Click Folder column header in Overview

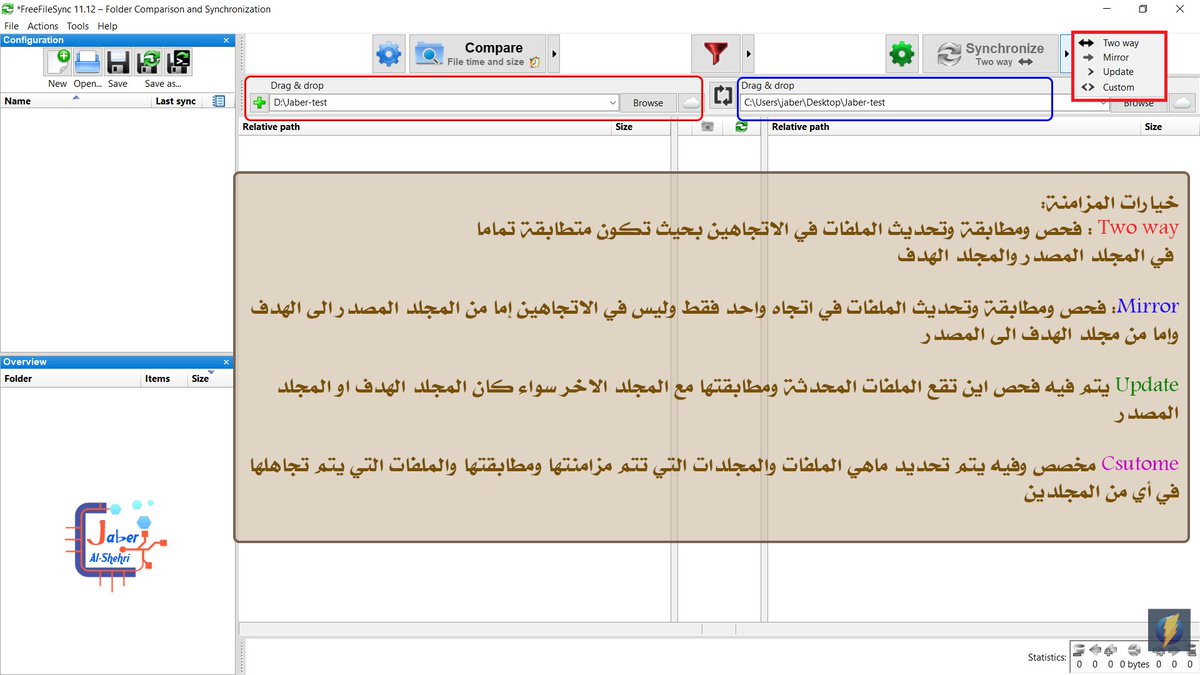[x=70, y=379]
